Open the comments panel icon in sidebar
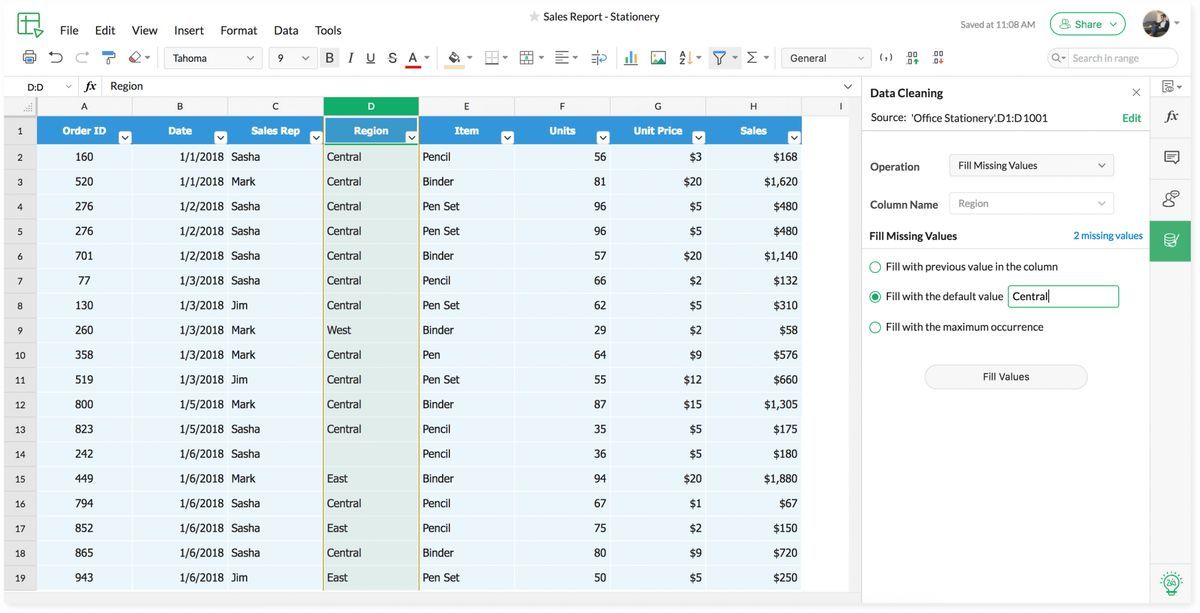 coord(1171,158)
